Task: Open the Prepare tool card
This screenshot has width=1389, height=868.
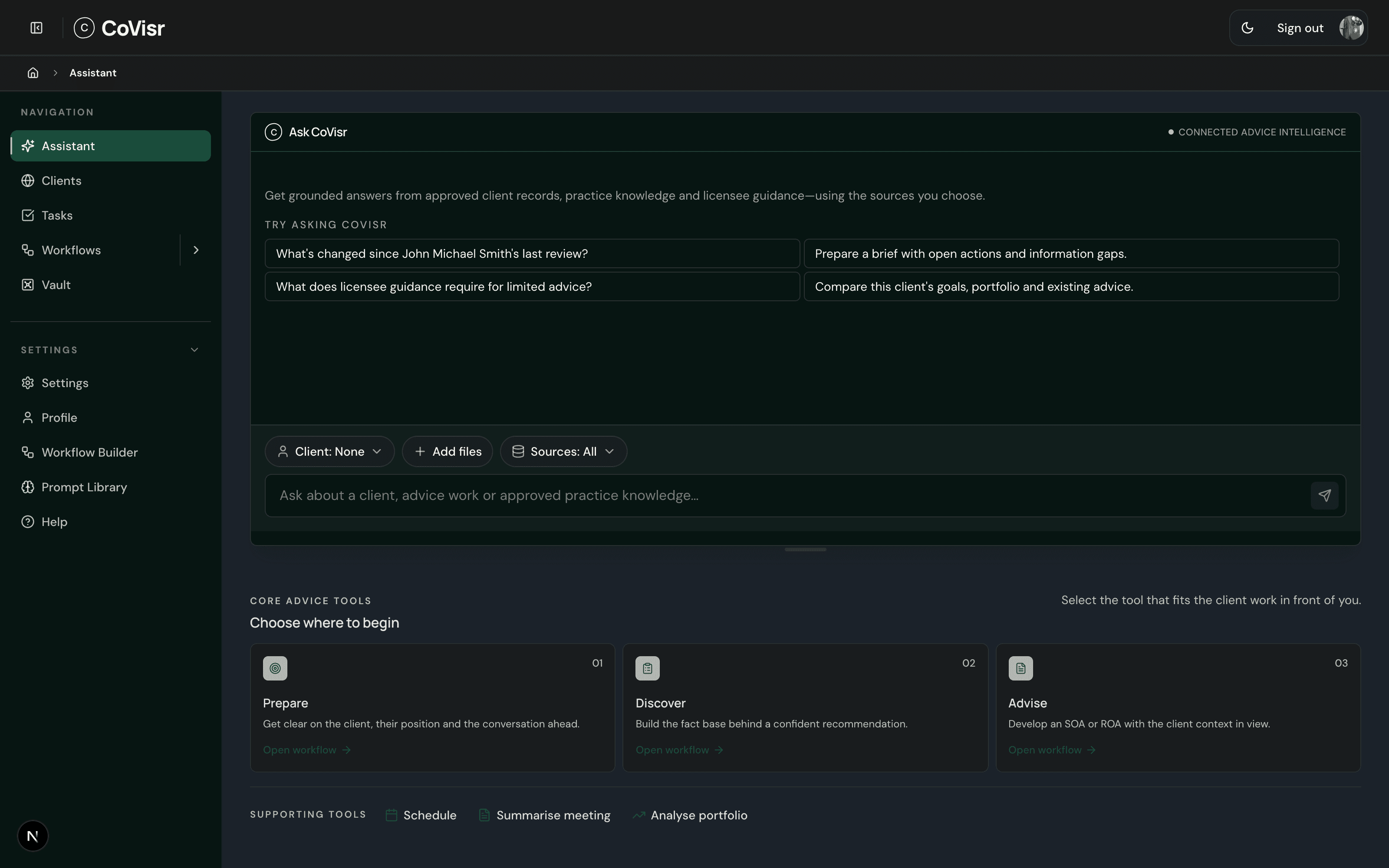Action: (x=432, y=708)
